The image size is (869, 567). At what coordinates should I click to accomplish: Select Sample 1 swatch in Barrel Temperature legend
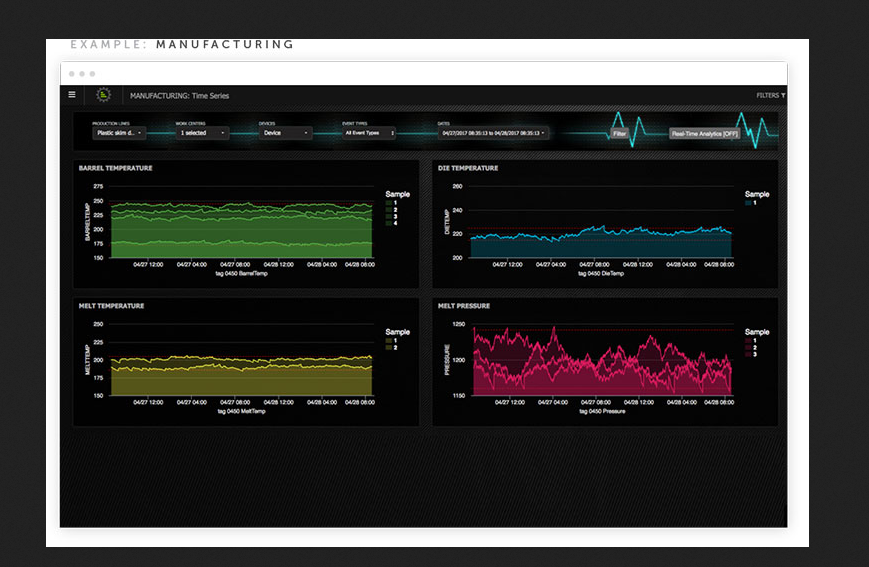point(389,203)
